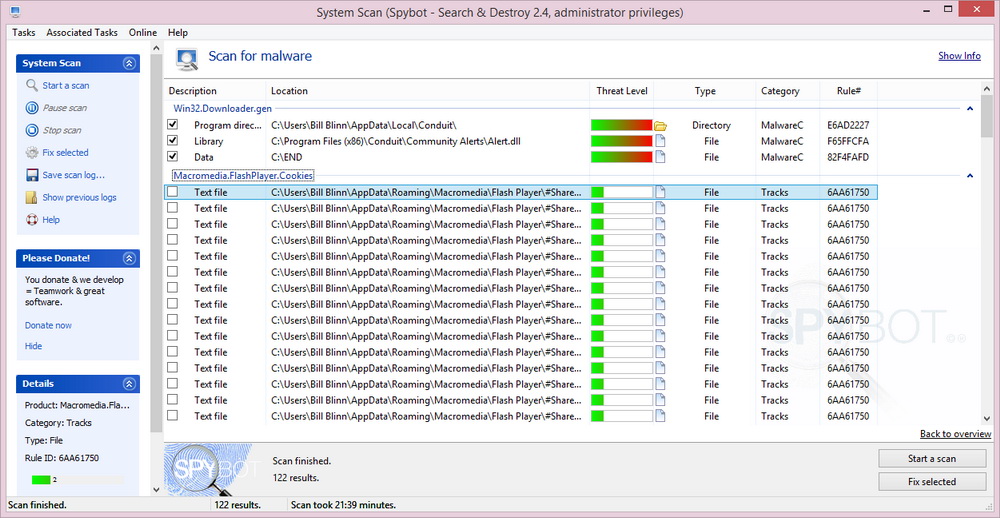Screen dimensions: 1000x518
Task: Click the Save scan log... link
Action: [74, 175]
